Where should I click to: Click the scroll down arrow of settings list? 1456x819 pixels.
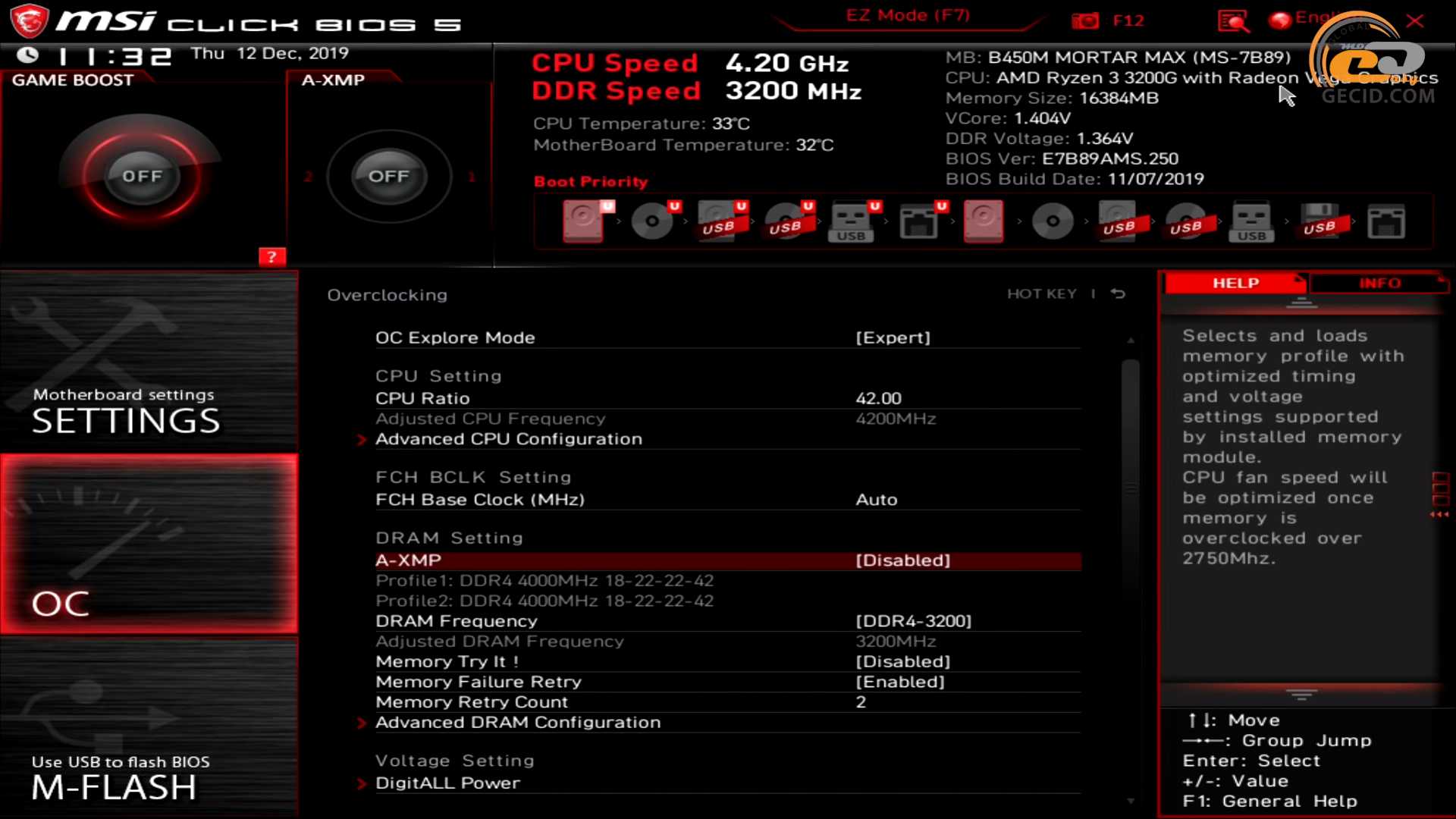pos(1131,801)
